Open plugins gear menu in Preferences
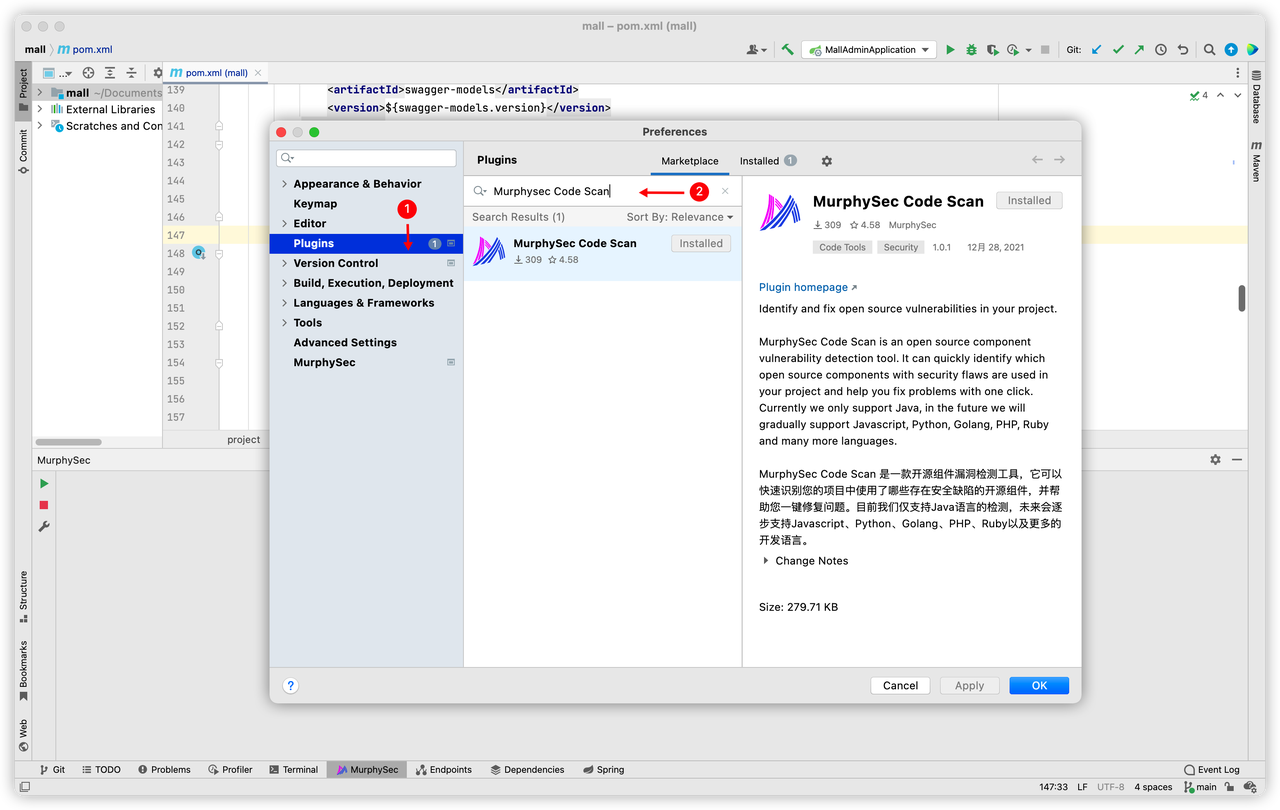1280x810 pixels. point(826,161)
